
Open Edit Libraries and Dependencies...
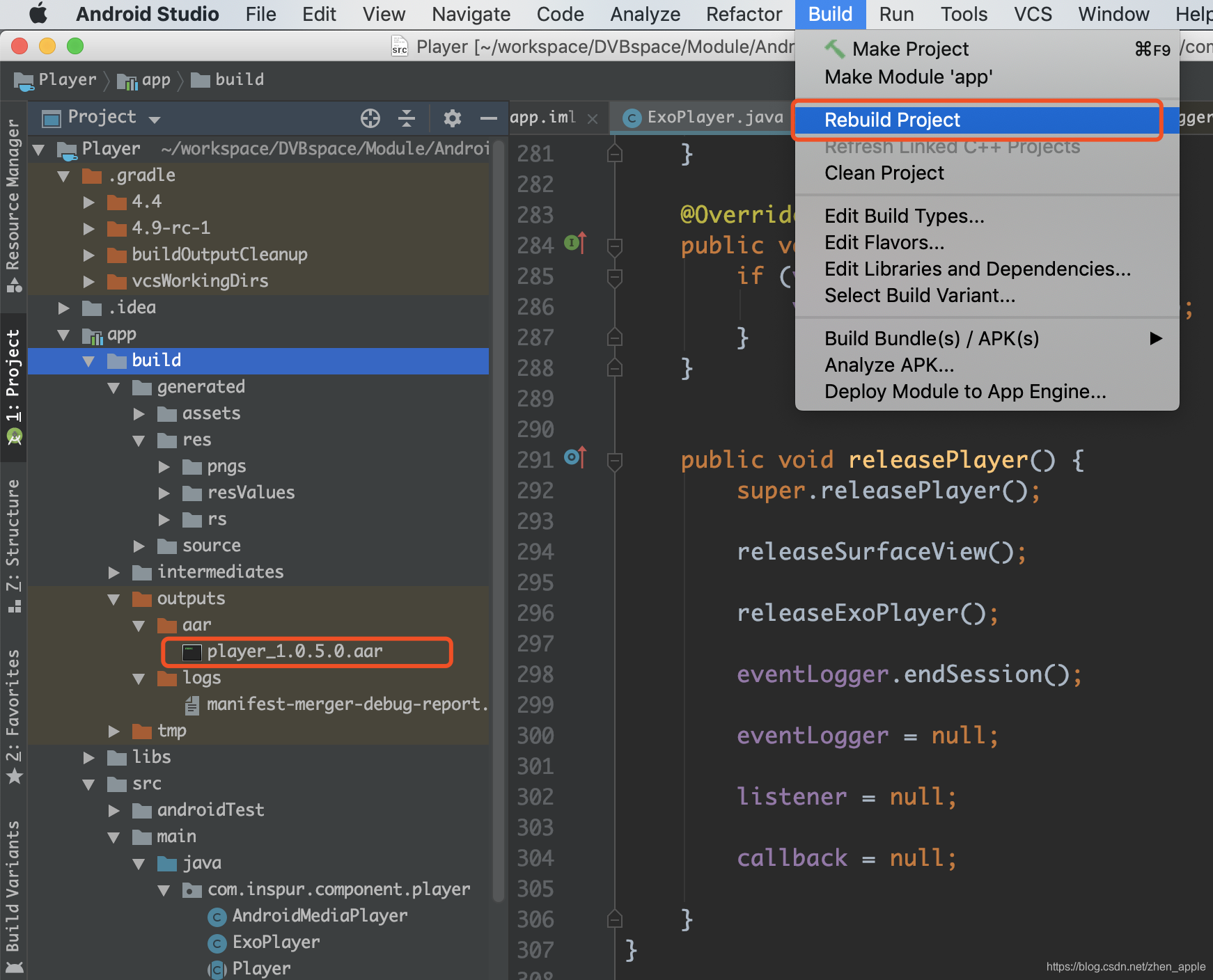[987, 269]
